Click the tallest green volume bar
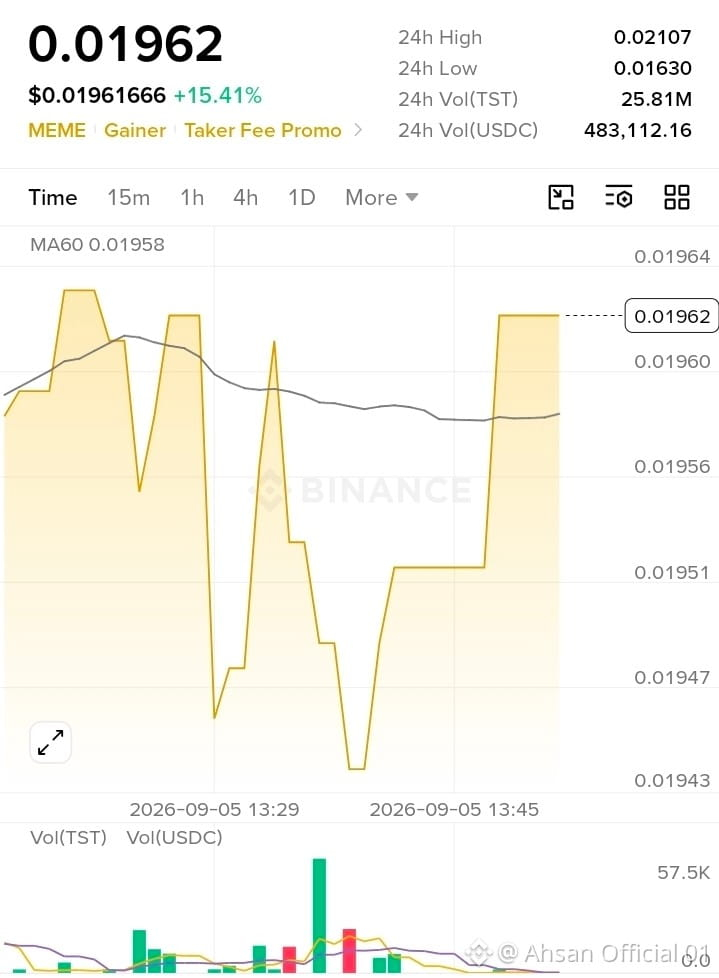Image resolution: width=719 pixels, height=978 pixels. click(319, 915)
